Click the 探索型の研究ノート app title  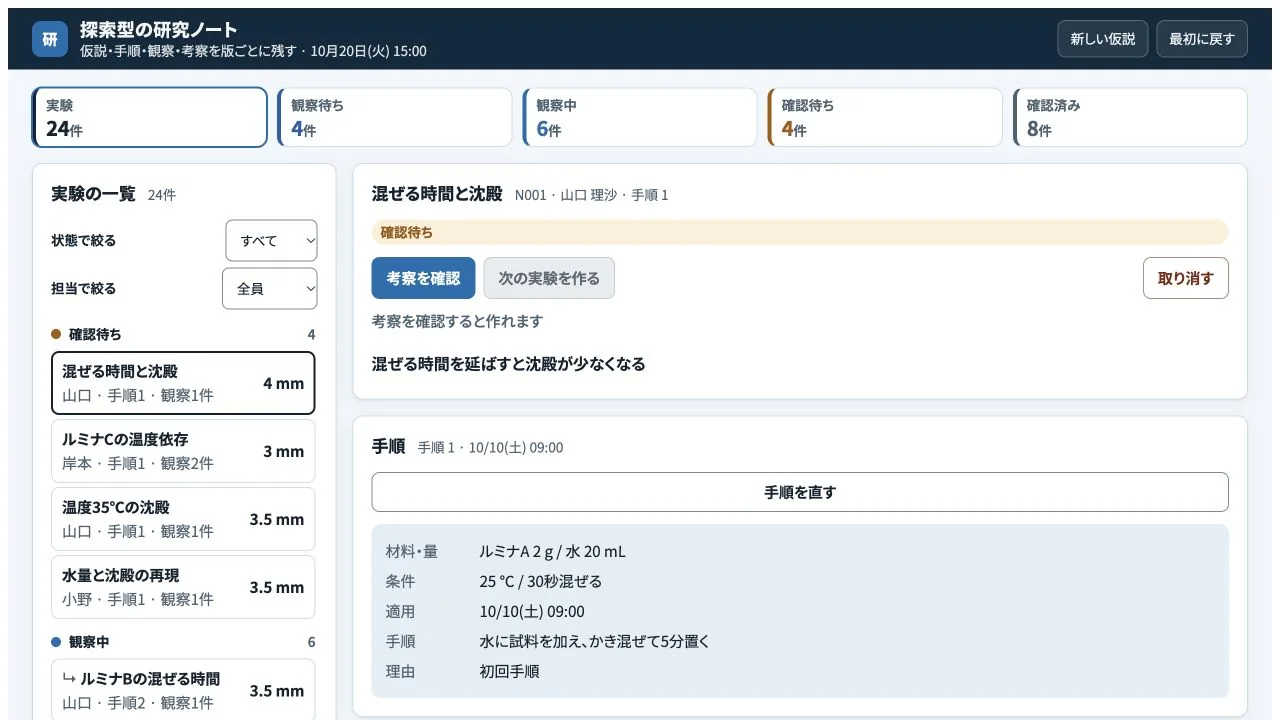159,30
